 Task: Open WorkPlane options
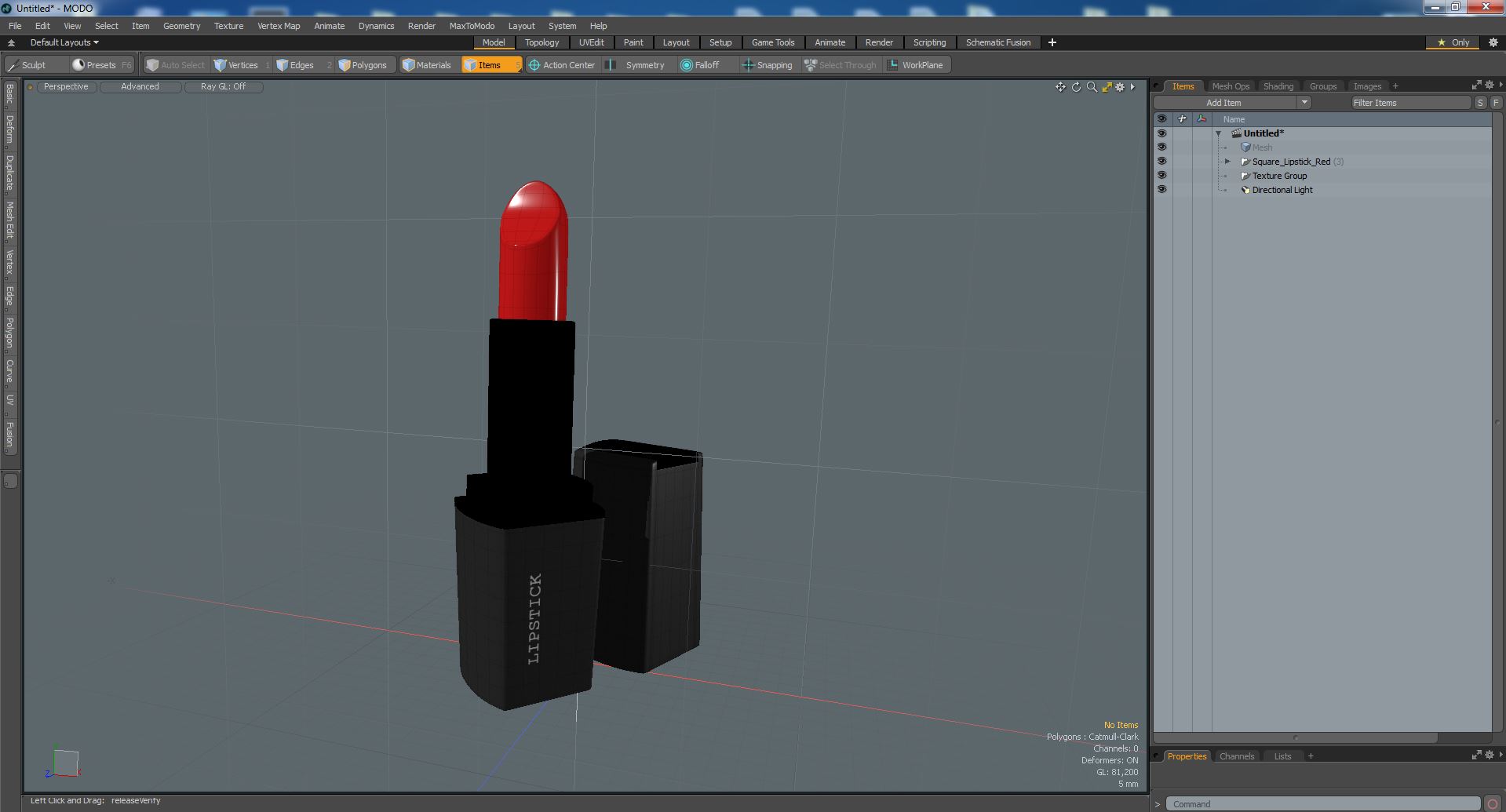coord(915,65)
